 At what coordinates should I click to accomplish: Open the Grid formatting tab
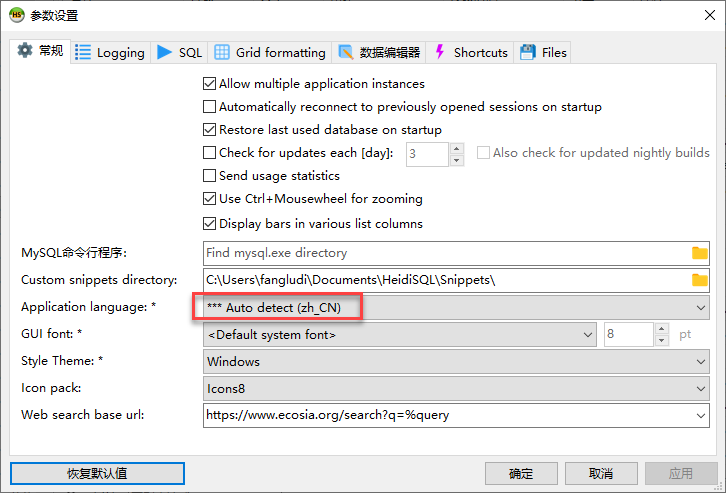(270, 52)
